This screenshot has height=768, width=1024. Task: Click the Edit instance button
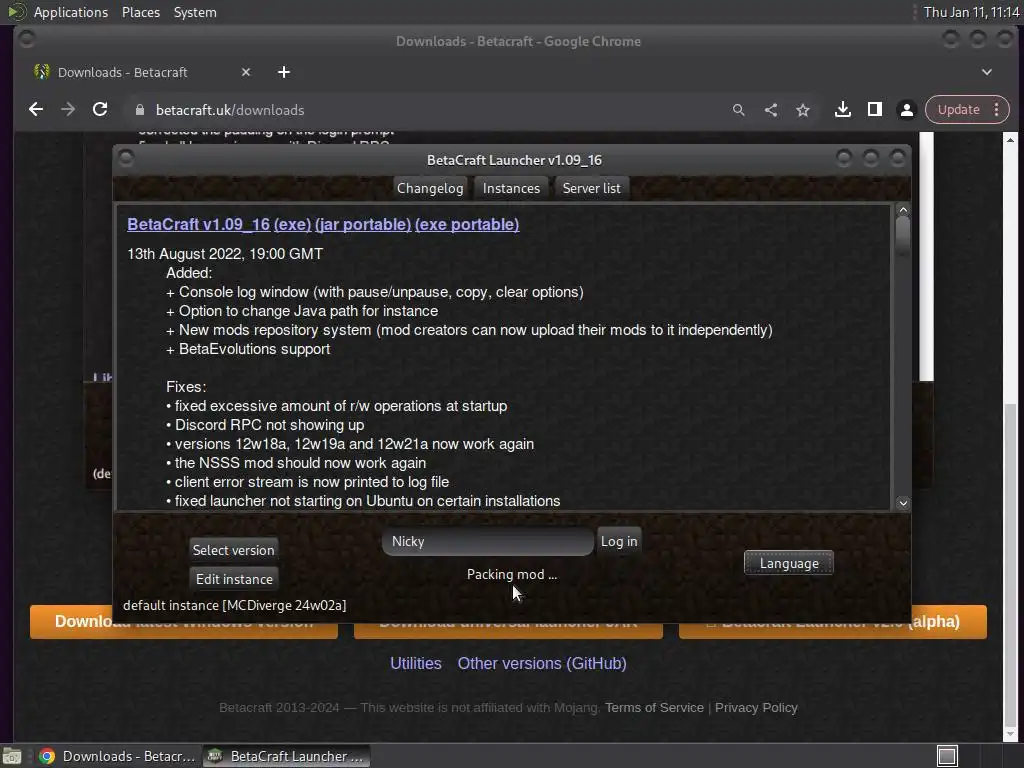[234, 579]
